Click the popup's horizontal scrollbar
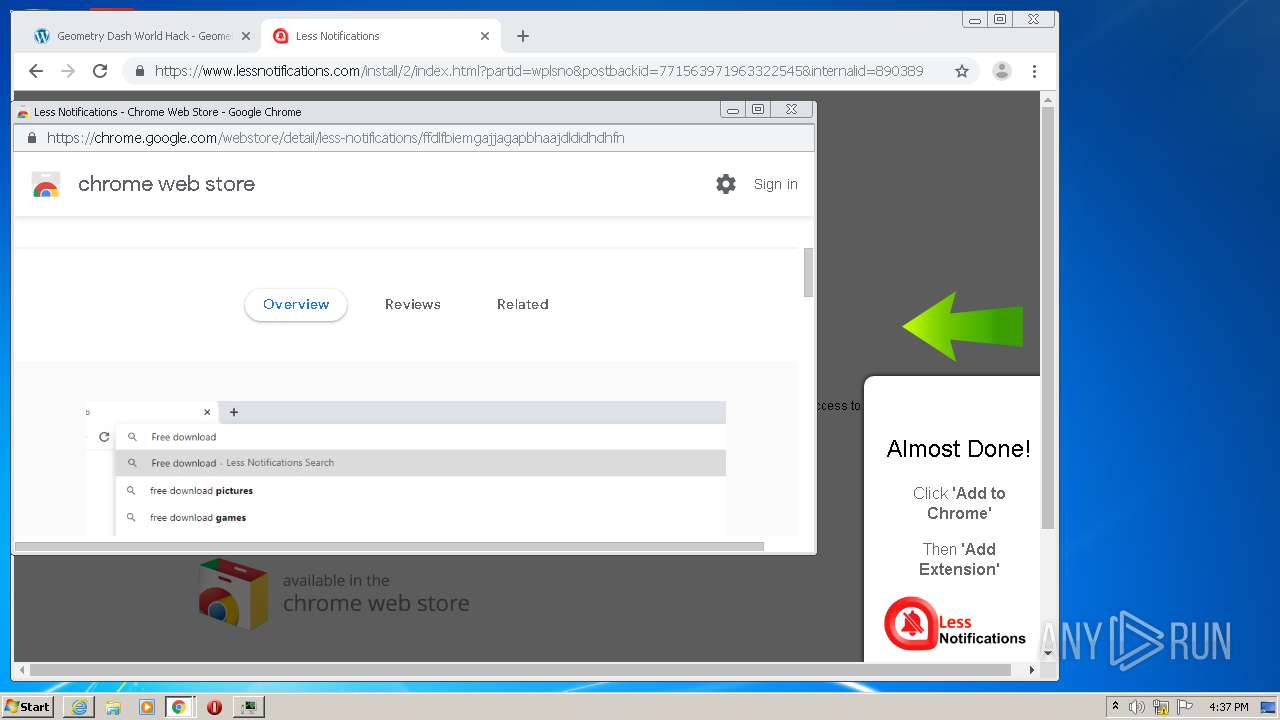1280x720 pixels. (x=389, y=546)
